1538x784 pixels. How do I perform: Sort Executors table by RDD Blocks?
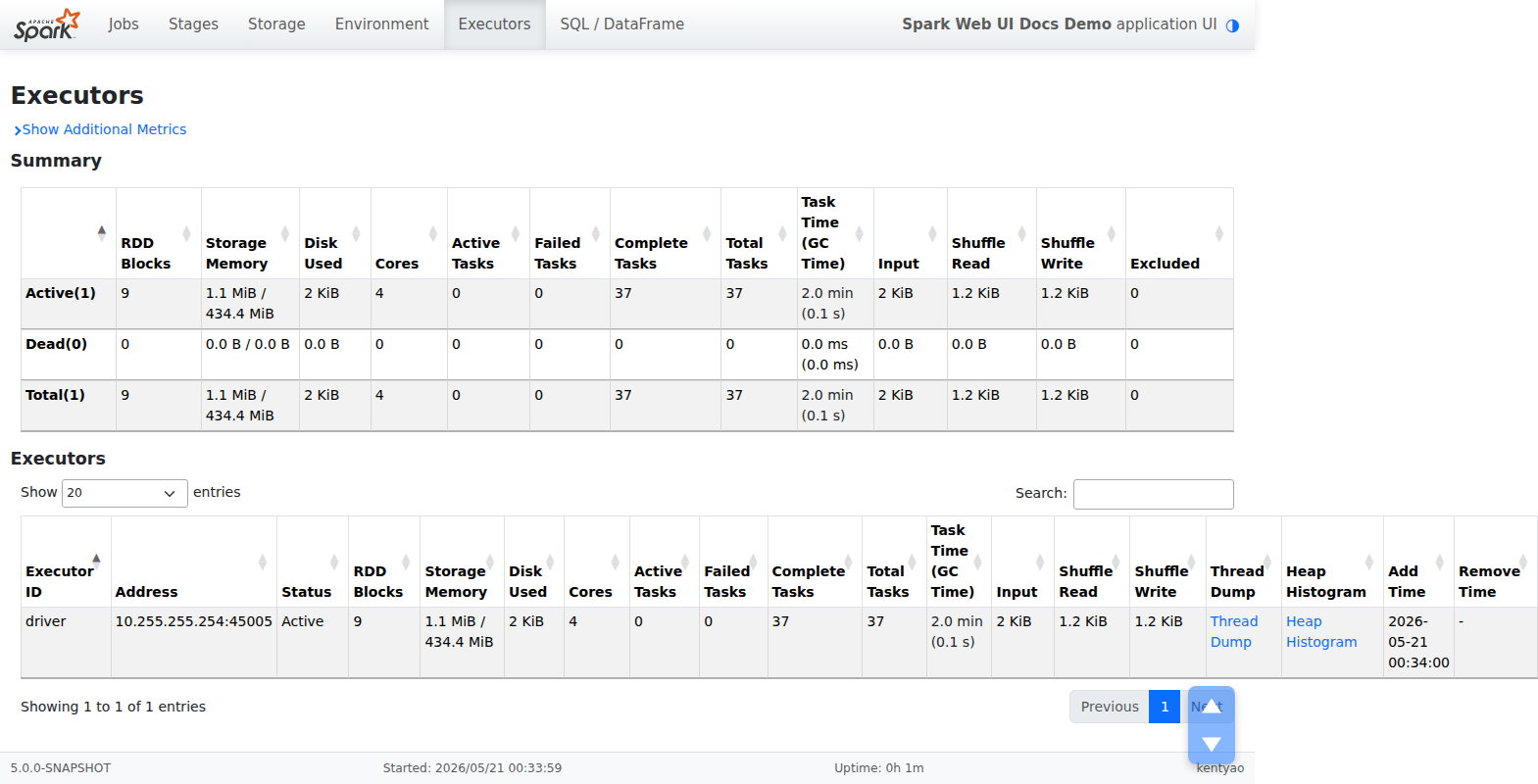(x=384, y=562)
